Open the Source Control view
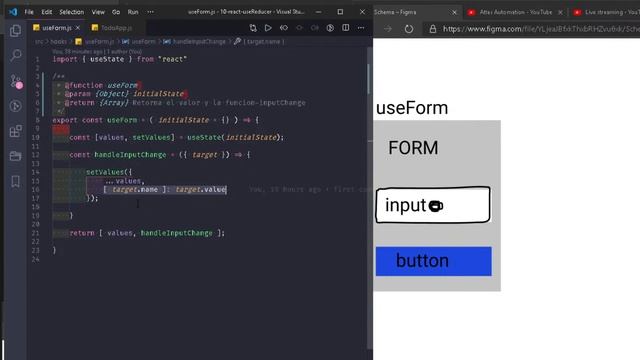The image size is (640, 360). (16, 81)
